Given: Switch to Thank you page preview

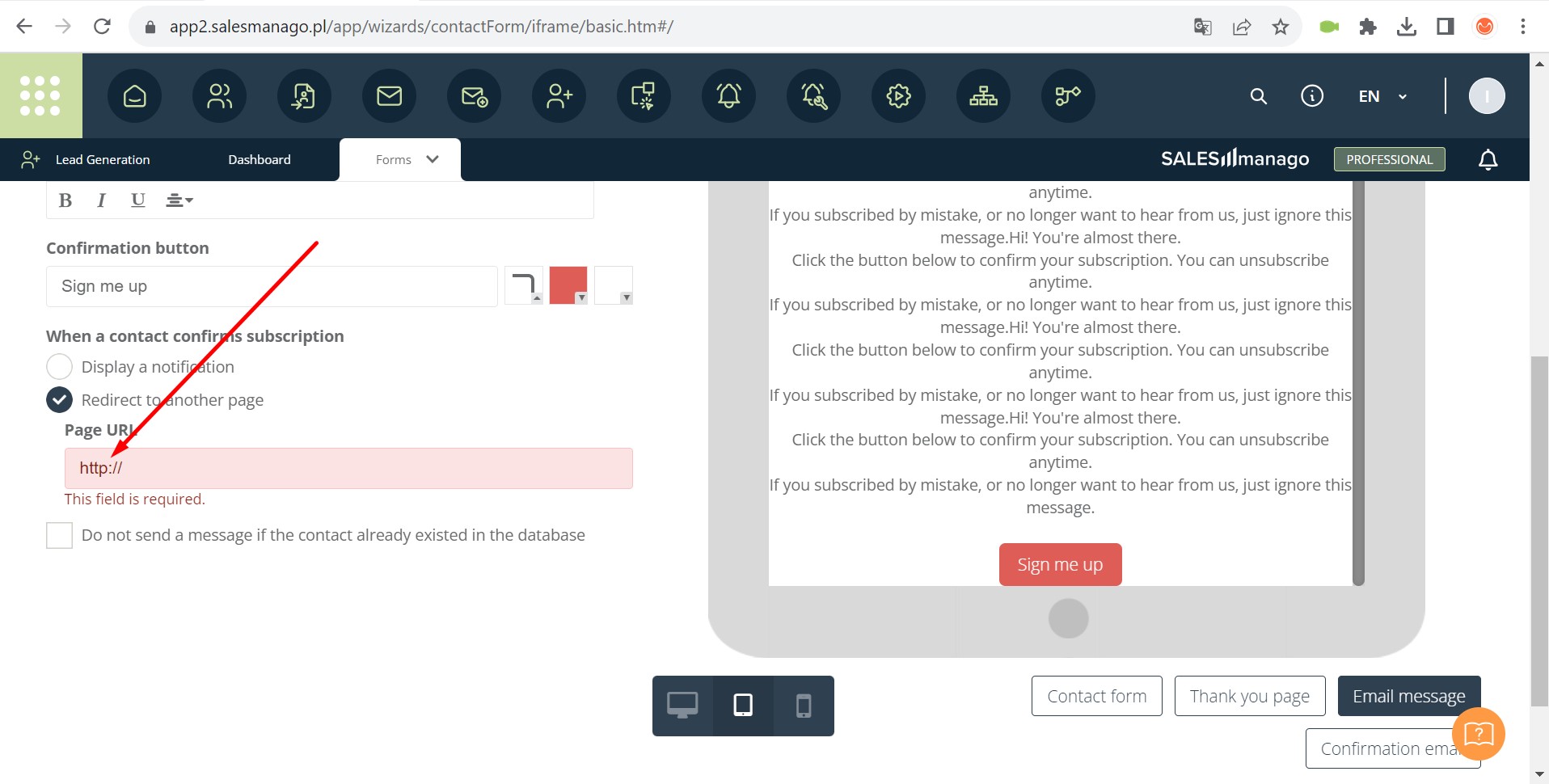Looking at the screenshot, I should (1249, 696).
